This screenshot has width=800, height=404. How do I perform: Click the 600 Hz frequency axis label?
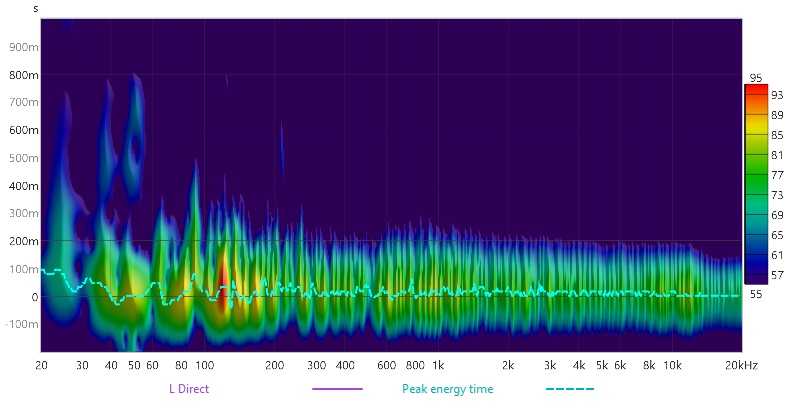point(386,365)
